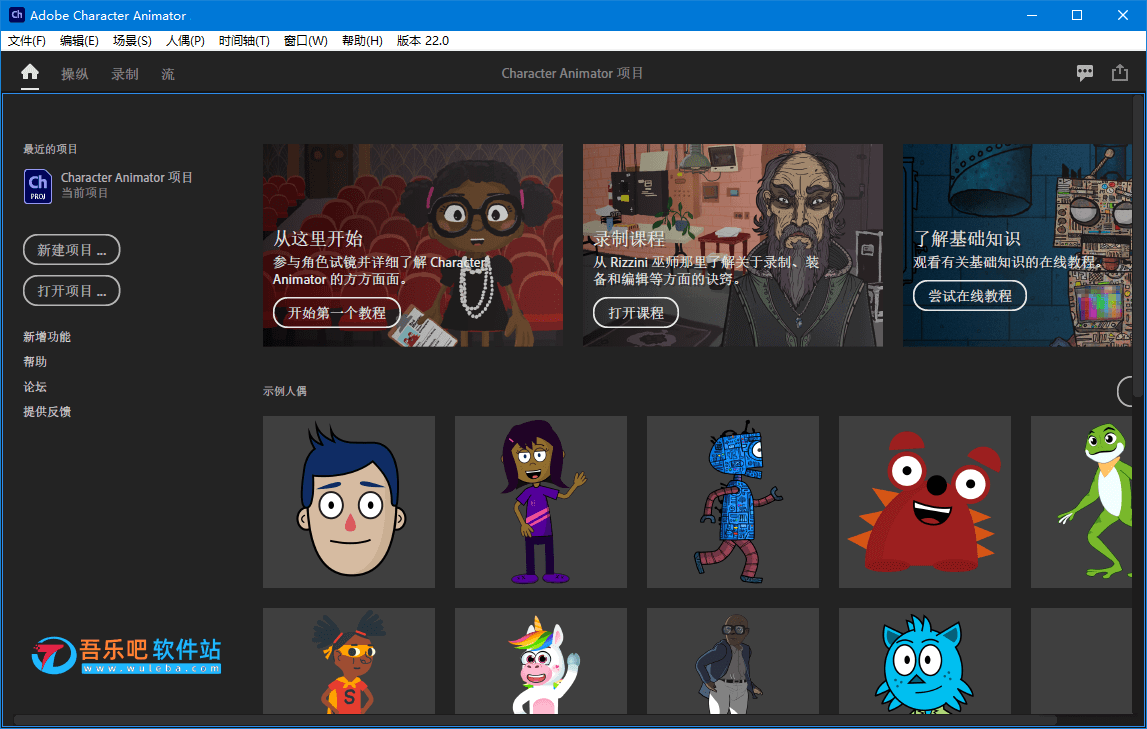Click the 新建项目 button
This screenshot has height=729, width=1147.
72,250
